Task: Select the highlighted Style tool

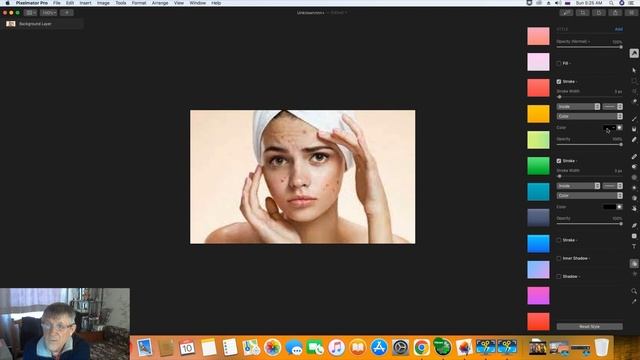Action: (634, 264)
